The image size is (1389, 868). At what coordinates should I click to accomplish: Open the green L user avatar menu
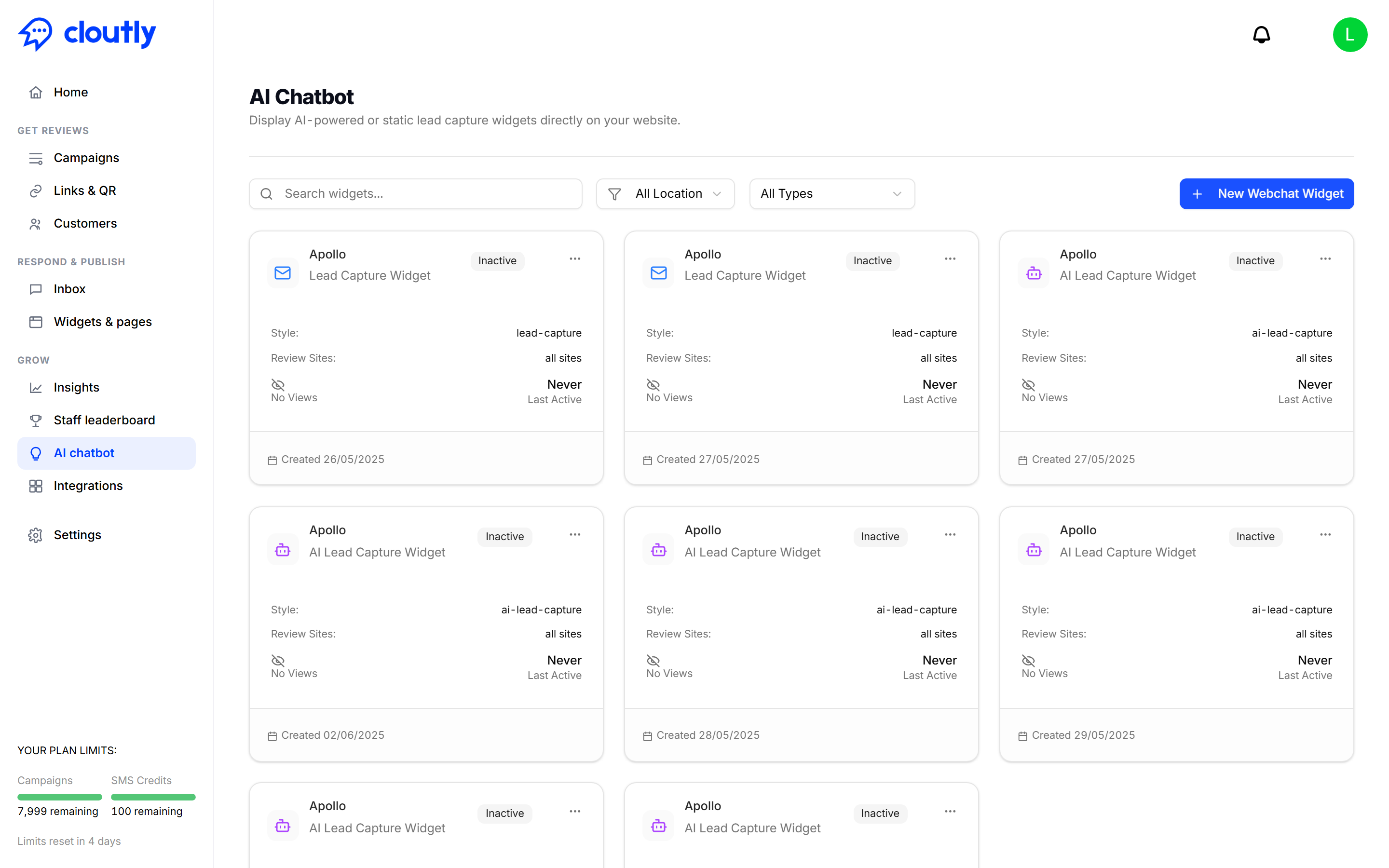1349,35
